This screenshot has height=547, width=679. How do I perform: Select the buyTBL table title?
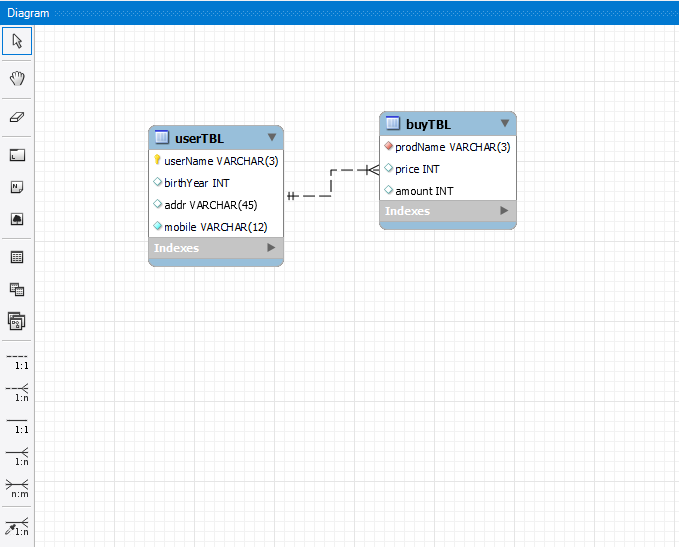coord(428,125)
